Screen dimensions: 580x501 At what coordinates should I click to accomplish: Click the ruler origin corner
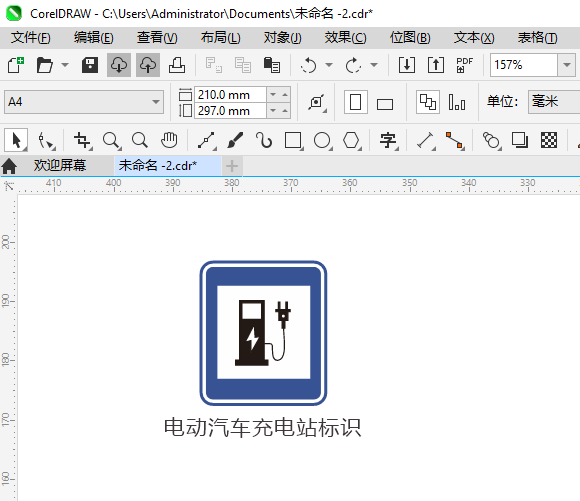click(x=9, y=186)
